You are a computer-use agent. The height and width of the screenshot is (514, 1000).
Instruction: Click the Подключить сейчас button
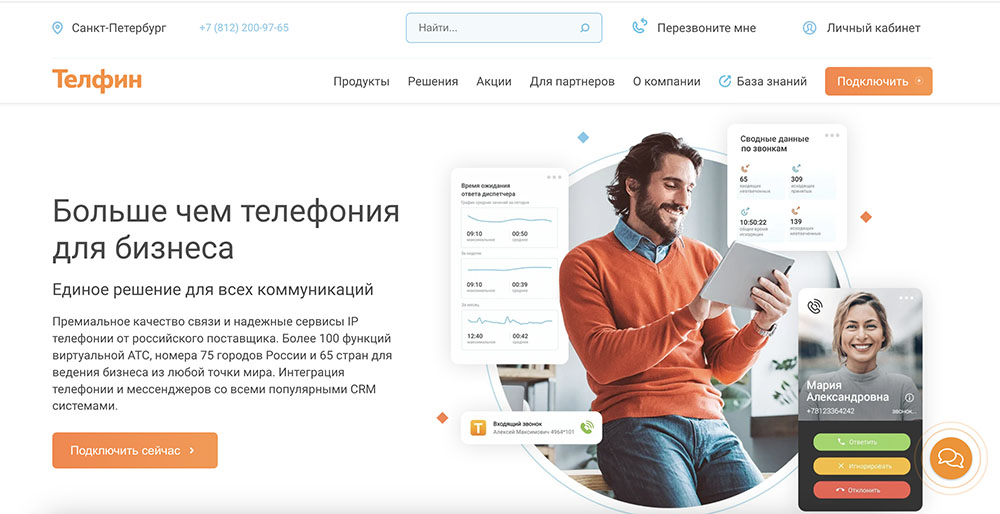point(135,450)
